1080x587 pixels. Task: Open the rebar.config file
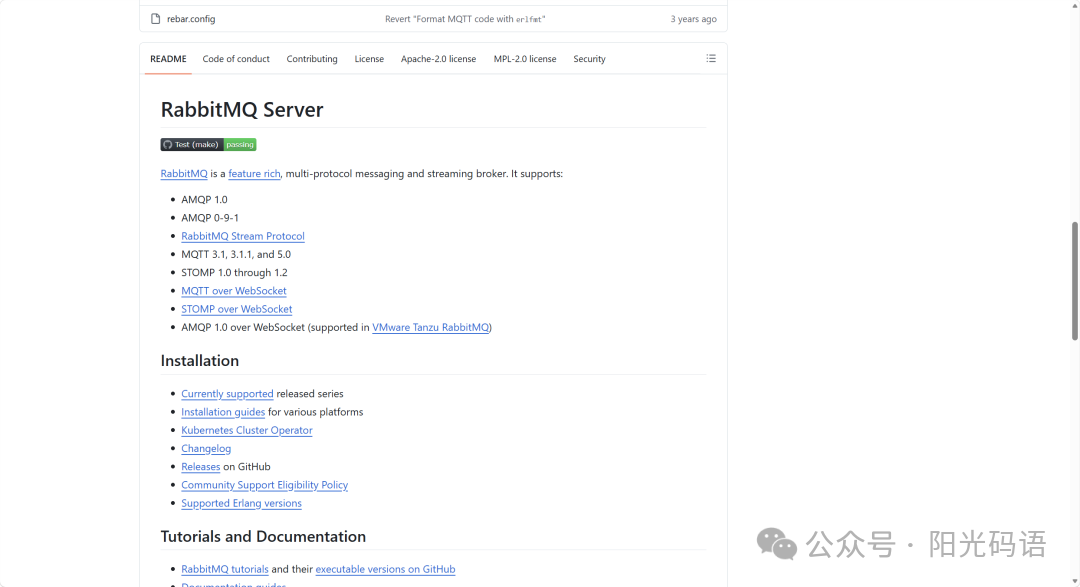tap(191, 19)
